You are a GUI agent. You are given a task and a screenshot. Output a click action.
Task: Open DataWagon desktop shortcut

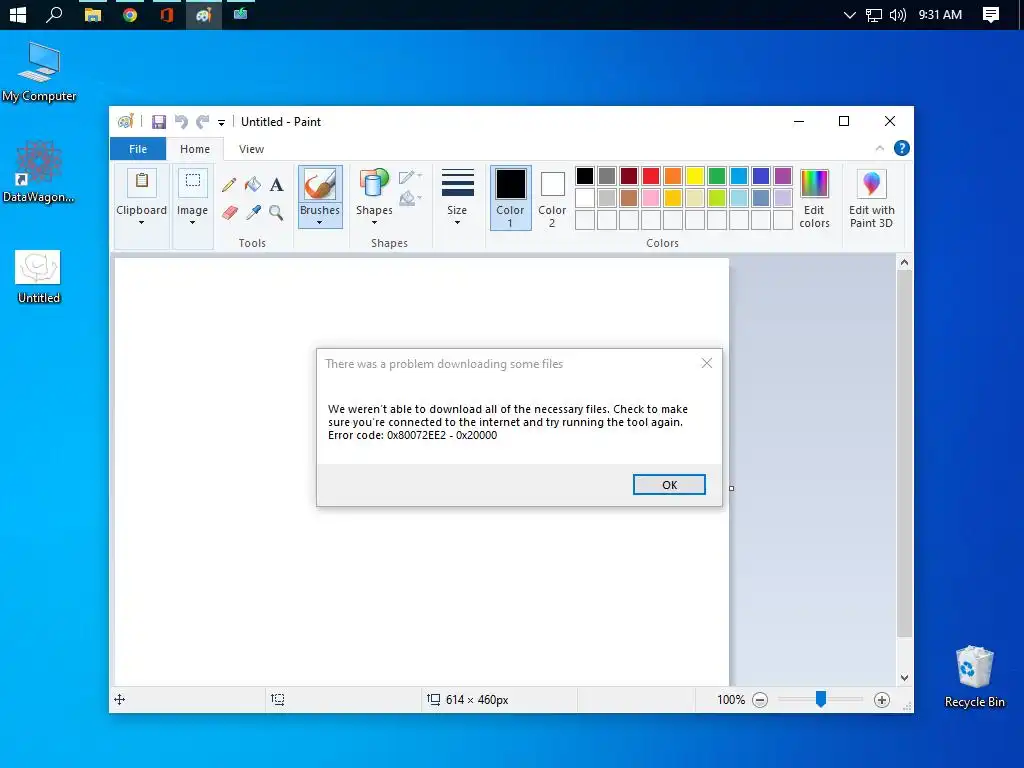39,172
